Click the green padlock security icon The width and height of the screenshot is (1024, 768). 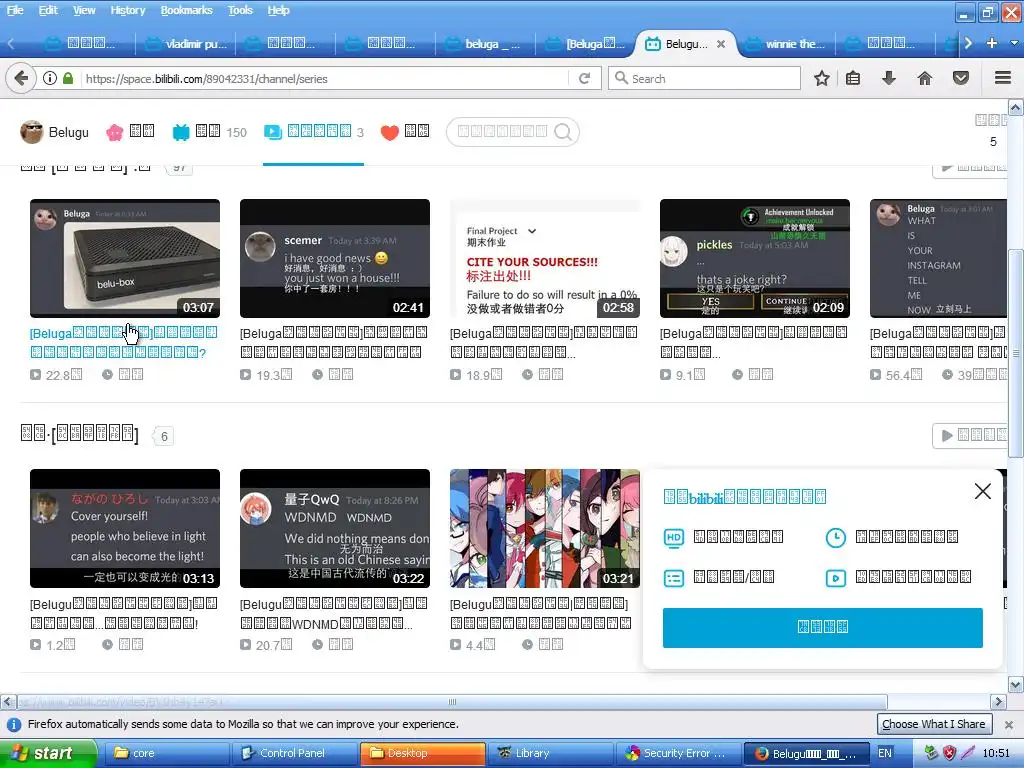point(68,78)
